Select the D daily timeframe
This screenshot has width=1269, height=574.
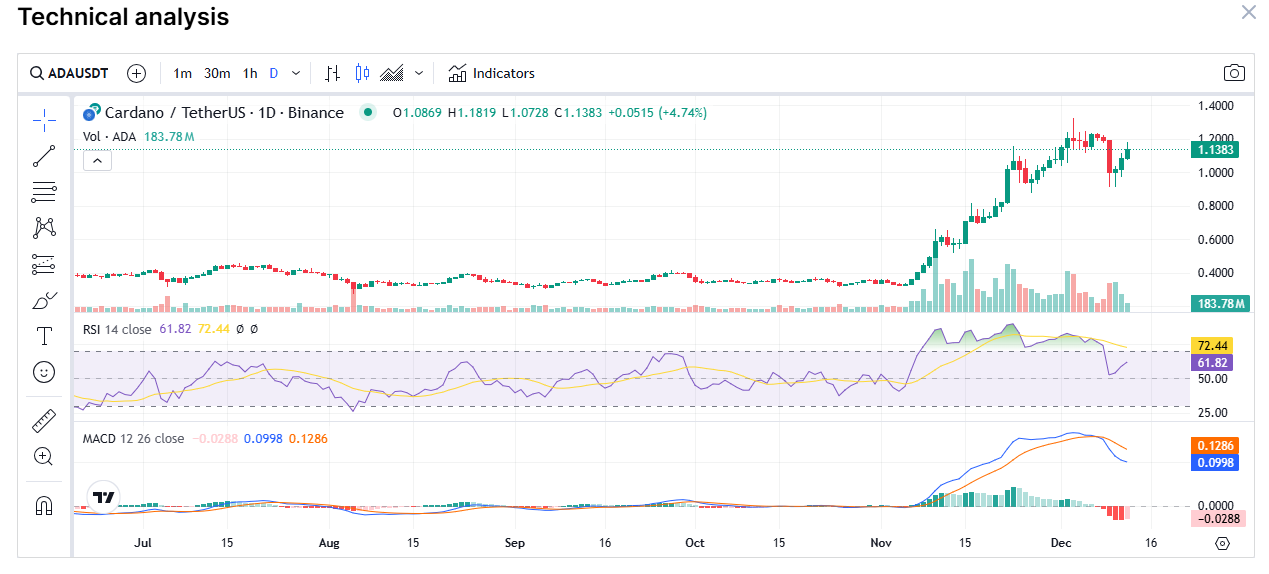(x=273, y=73)
